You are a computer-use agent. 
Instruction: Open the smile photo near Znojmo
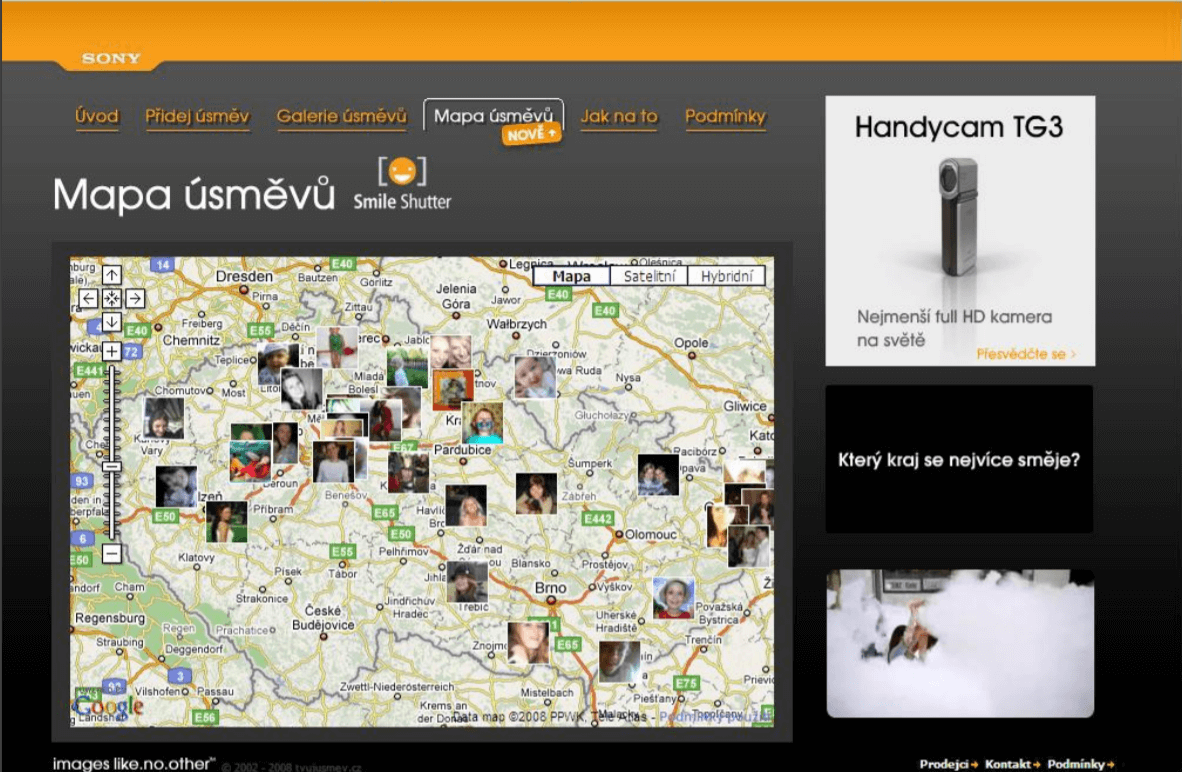pos(528,642)
